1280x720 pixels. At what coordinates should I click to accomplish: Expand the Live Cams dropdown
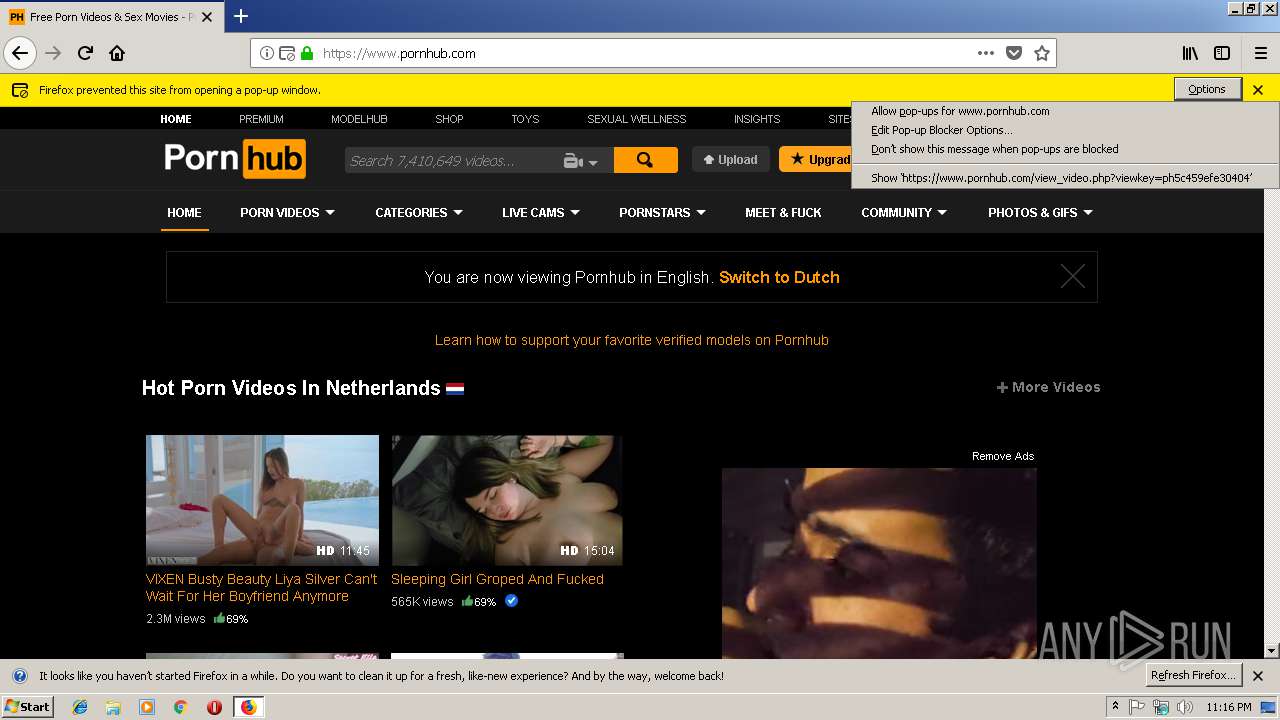[x=541, y=213]
